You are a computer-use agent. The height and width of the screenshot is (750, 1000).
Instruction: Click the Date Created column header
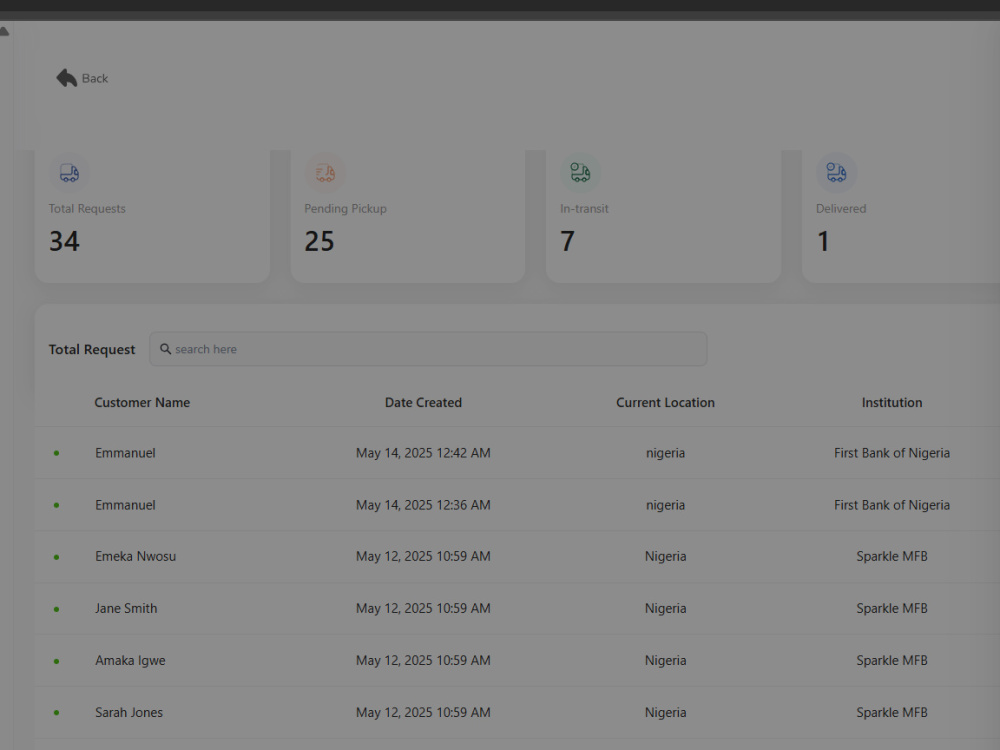coord(423,402)
